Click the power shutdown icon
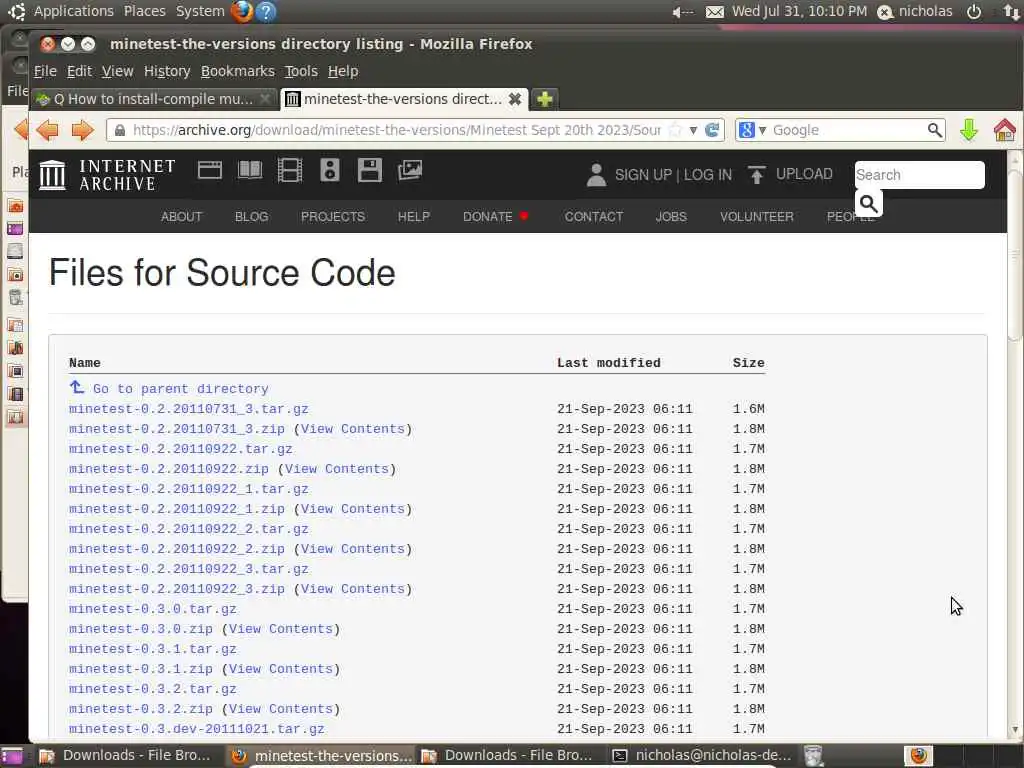 click(974, 11)
